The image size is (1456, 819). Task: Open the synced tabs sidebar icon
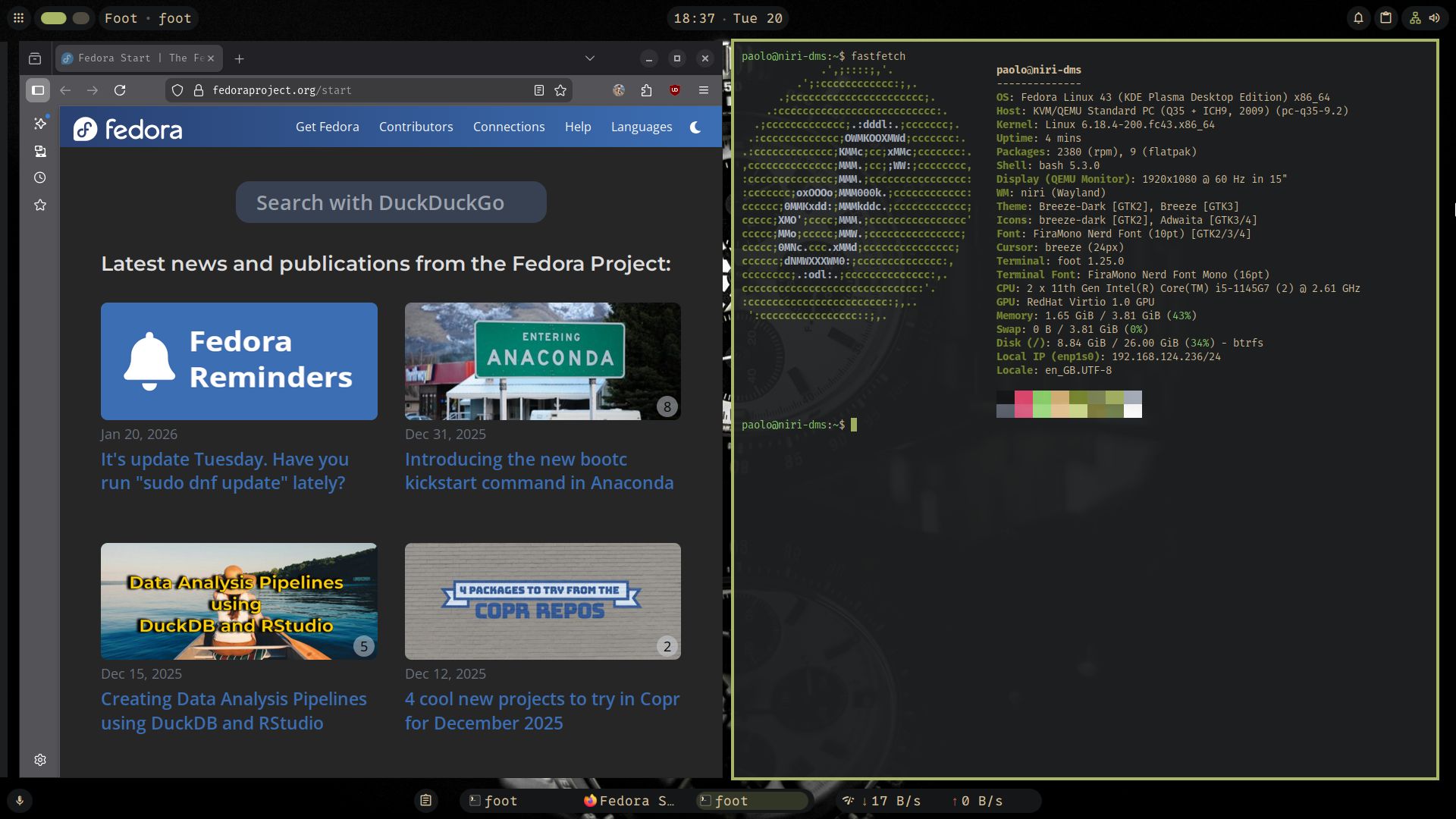point(40,152)
